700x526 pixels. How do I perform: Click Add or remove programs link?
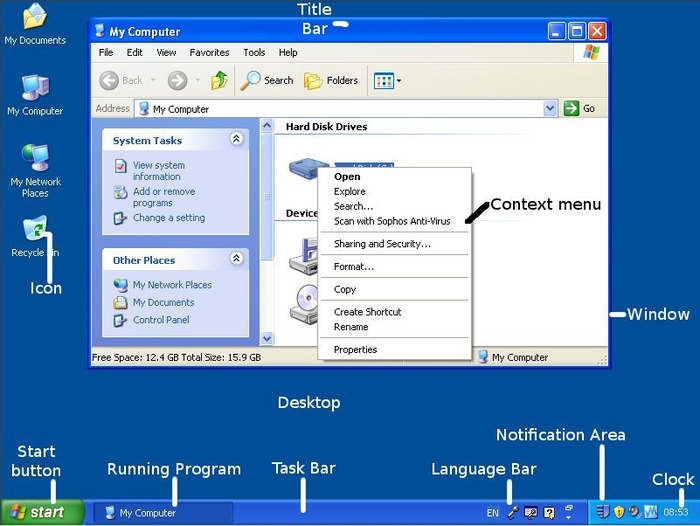[x=163, y=197]
